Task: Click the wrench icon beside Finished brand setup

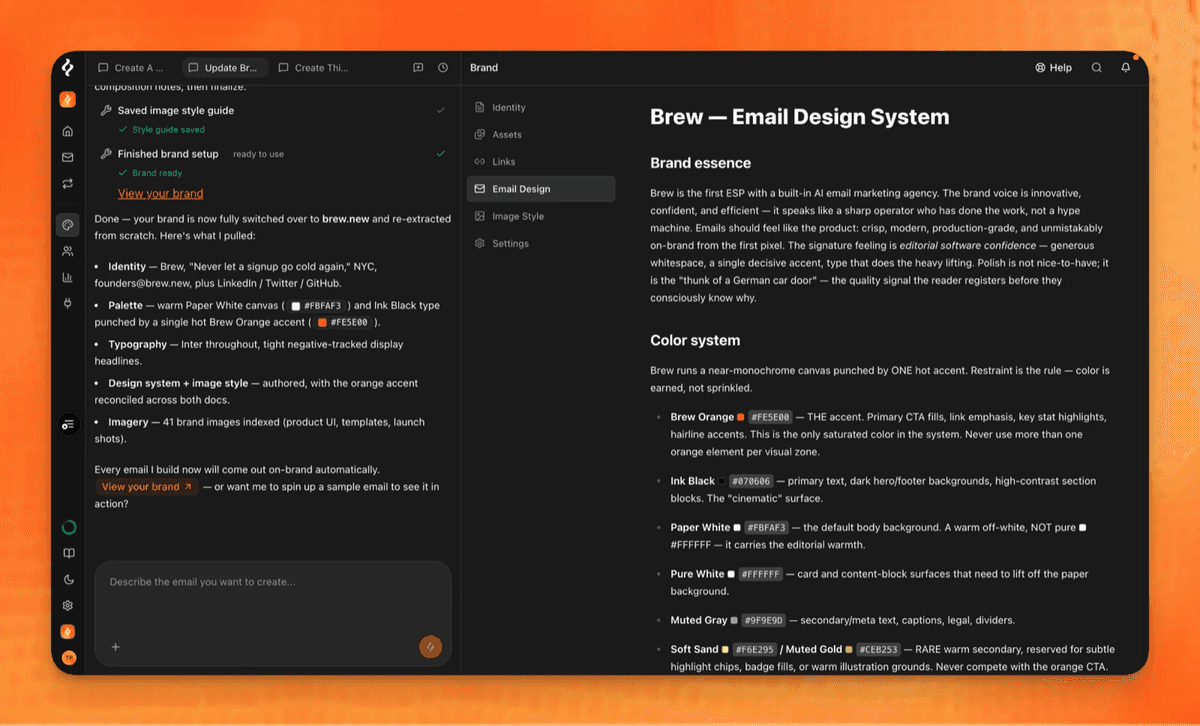Action: coord(107,154)
